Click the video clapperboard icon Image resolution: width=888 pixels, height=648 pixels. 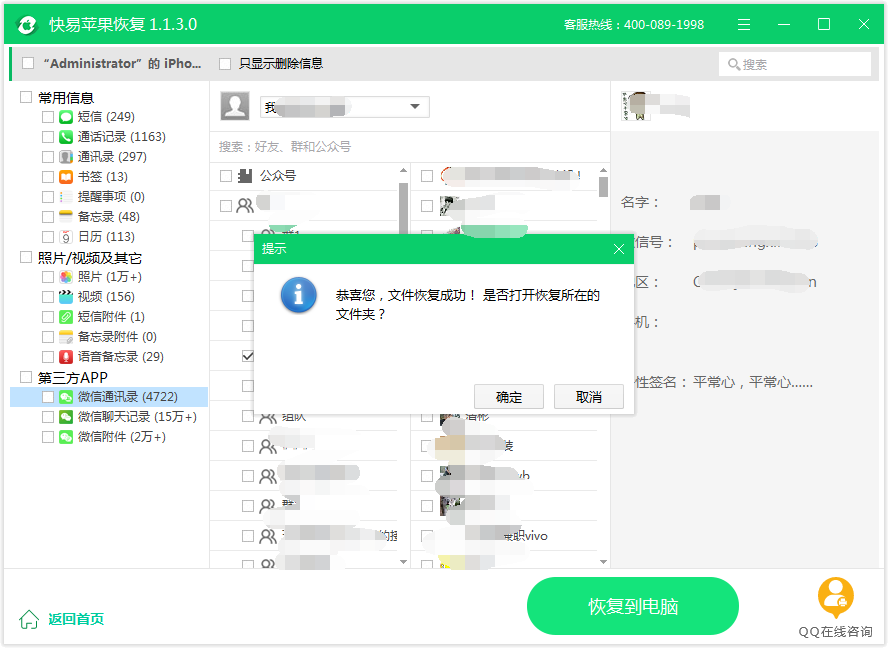pos(66,297)
